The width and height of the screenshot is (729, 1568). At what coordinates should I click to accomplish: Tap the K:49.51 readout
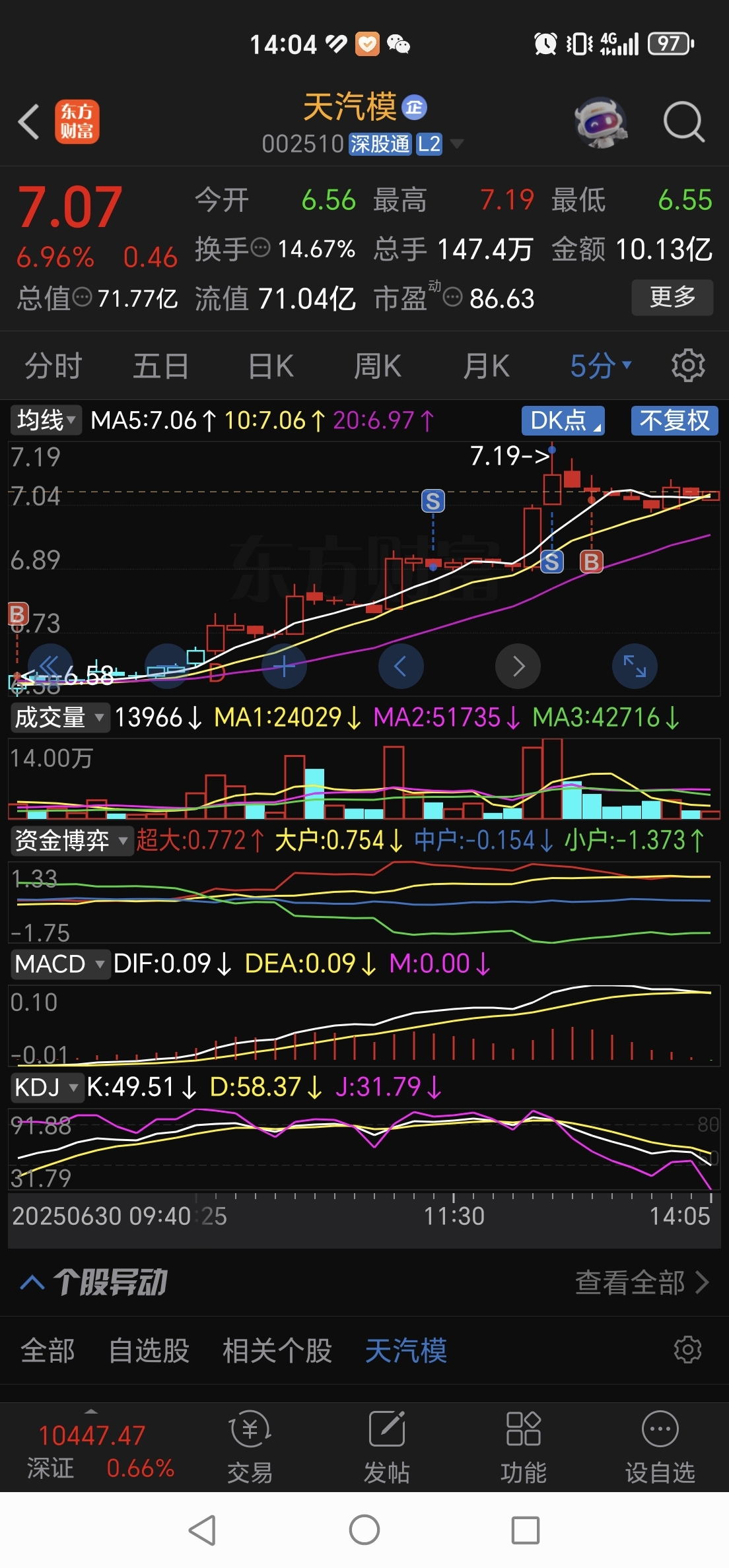[x=142, y=1087]
